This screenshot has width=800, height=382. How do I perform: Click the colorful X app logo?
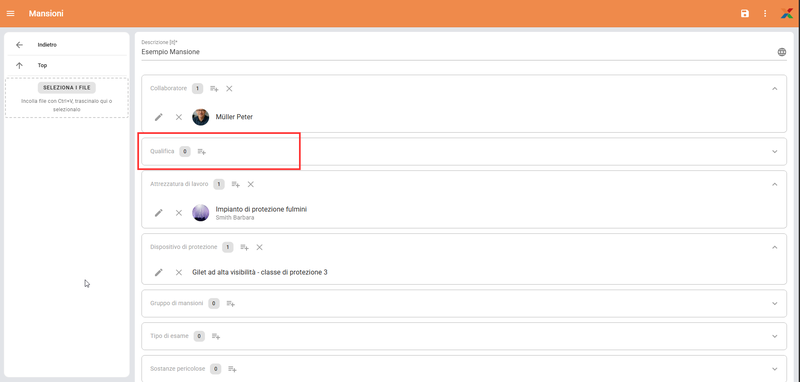click(786, 14)
